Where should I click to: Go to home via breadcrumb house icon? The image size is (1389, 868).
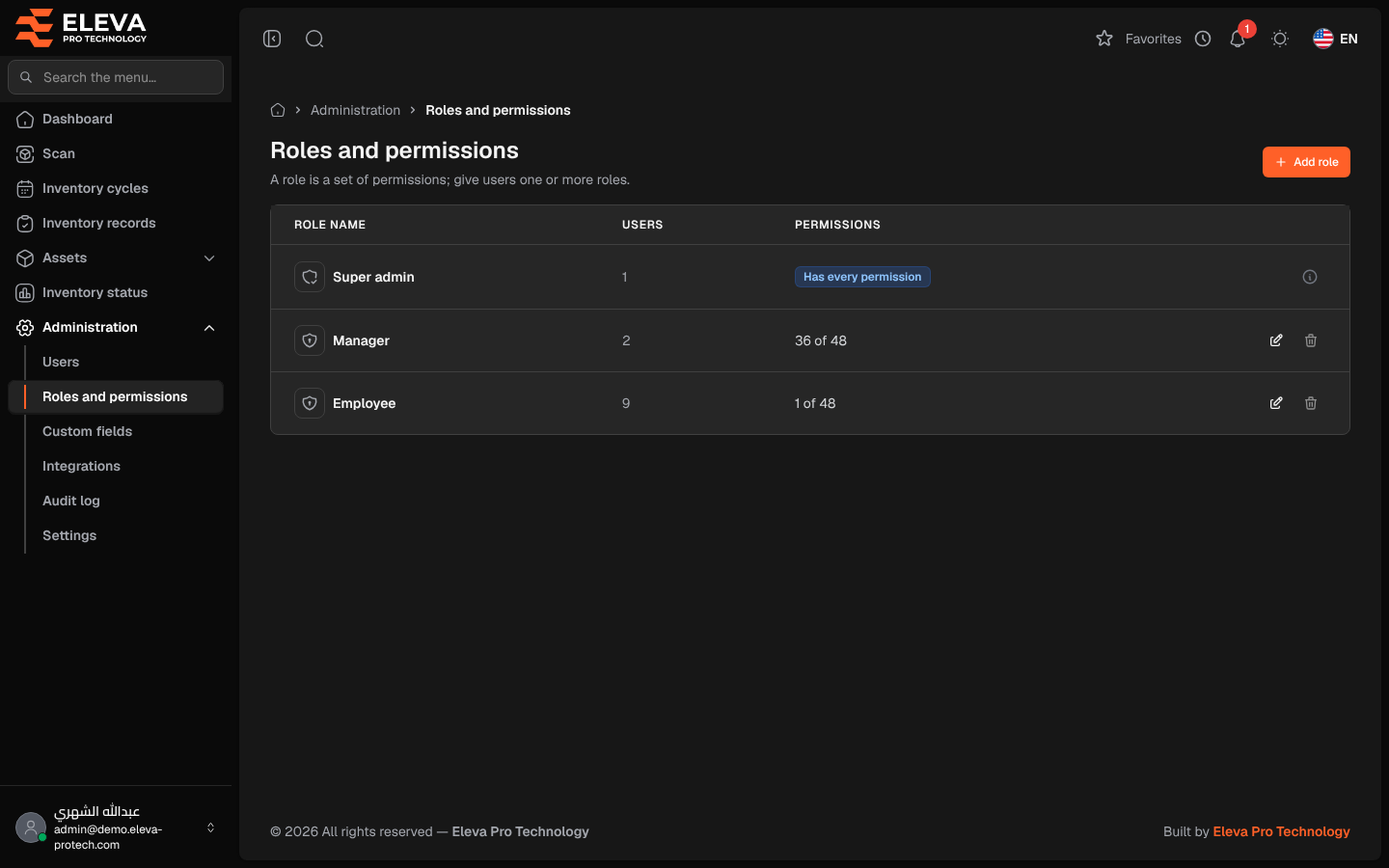click(278, 110)
